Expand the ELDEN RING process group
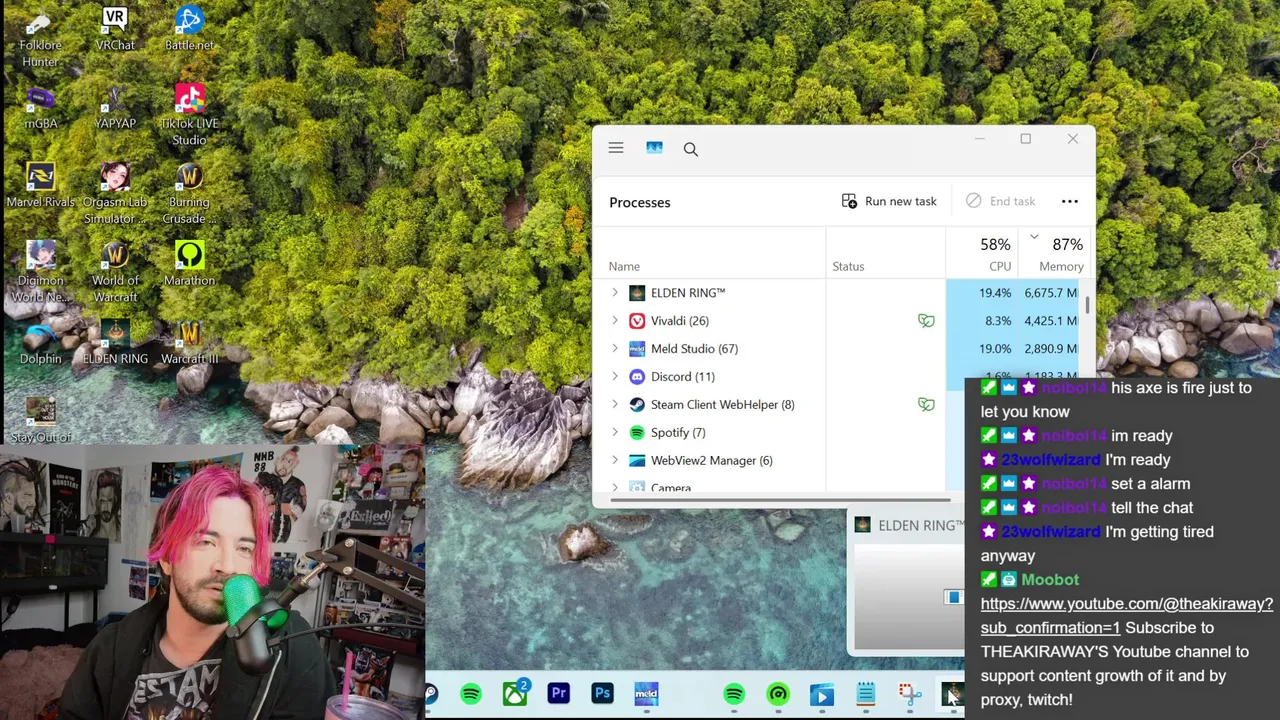 click(615, 293)
